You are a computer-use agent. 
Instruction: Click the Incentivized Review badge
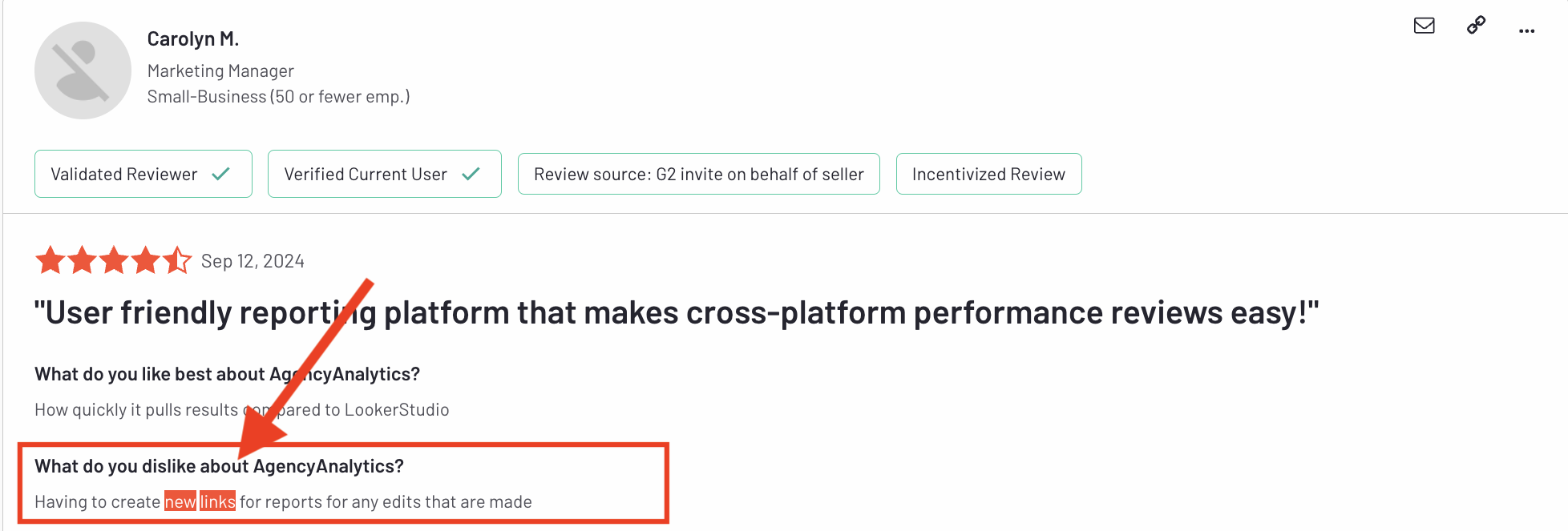988,173
